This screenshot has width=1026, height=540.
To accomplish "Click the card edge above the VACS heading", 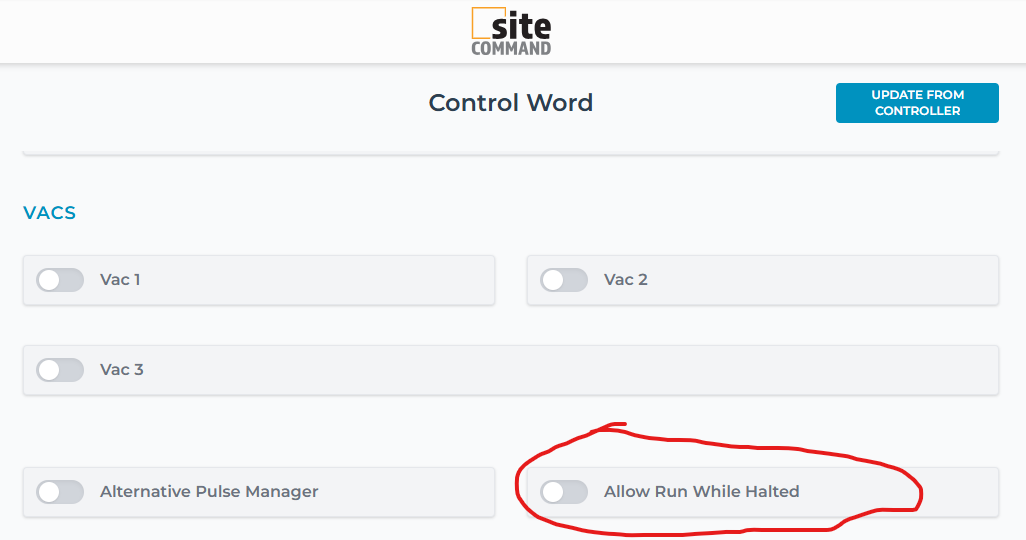I will [x=510, y=153].
